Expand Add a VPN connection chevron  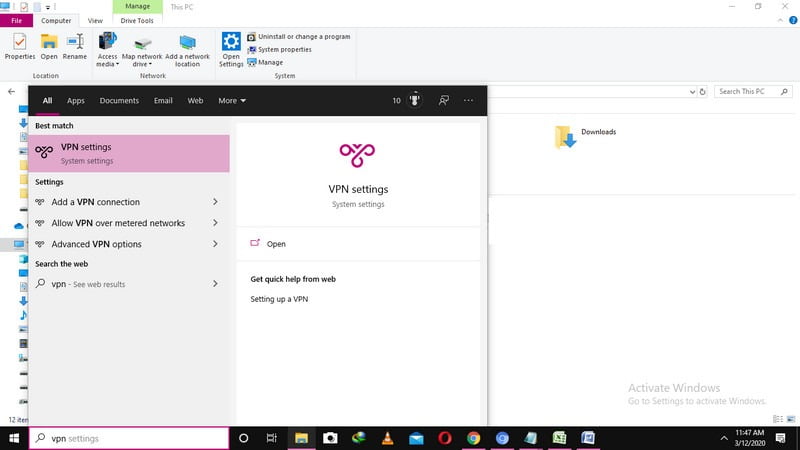click(215, 202)
